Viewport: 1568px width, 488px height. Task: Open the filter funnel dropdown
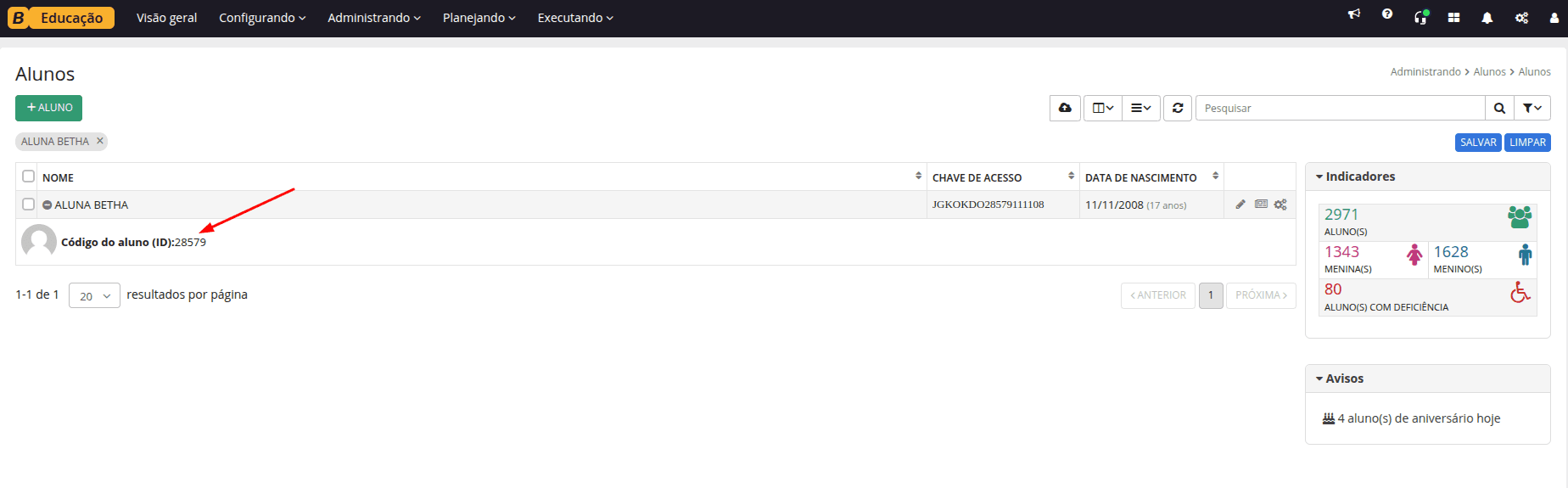1532,108
